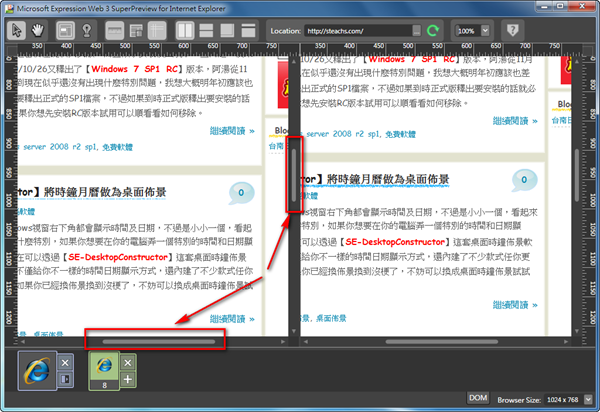Click right pane scroll-left arrow

click(x=306, y=342)
